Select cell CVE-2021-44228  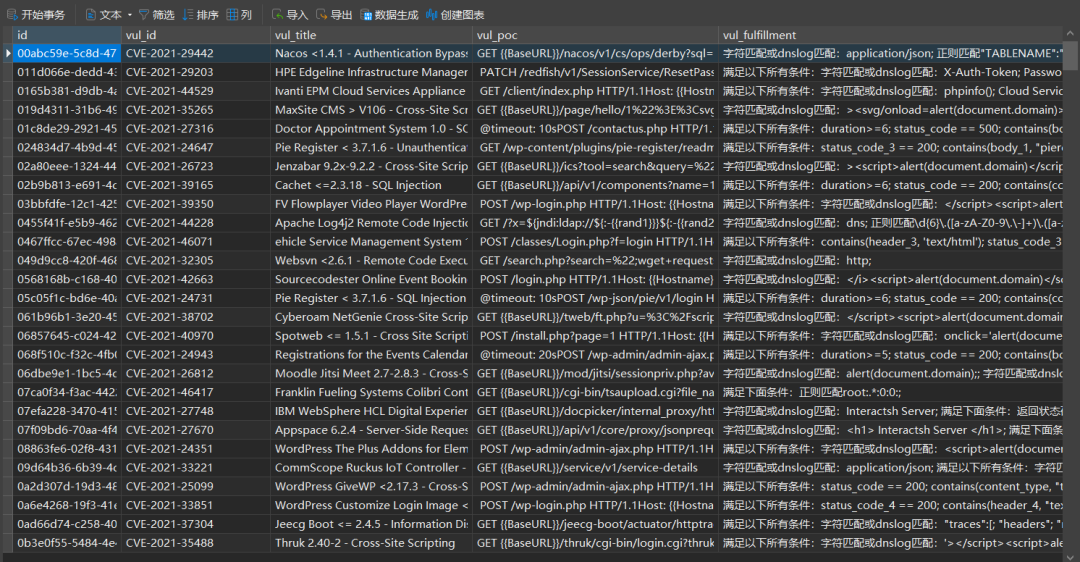click(x=196, y=222)
